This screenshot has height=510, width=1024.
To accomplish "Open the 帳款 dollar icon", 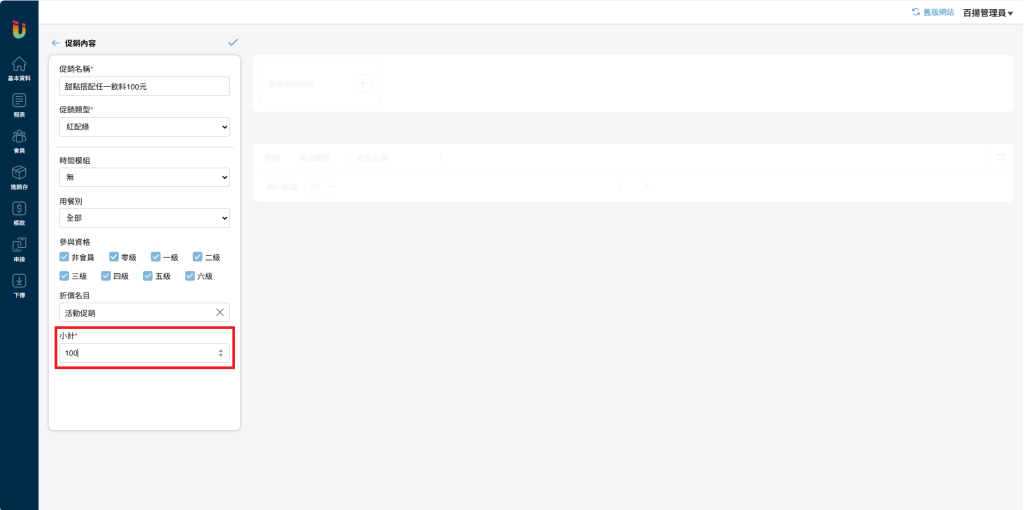I will point(19,208).
